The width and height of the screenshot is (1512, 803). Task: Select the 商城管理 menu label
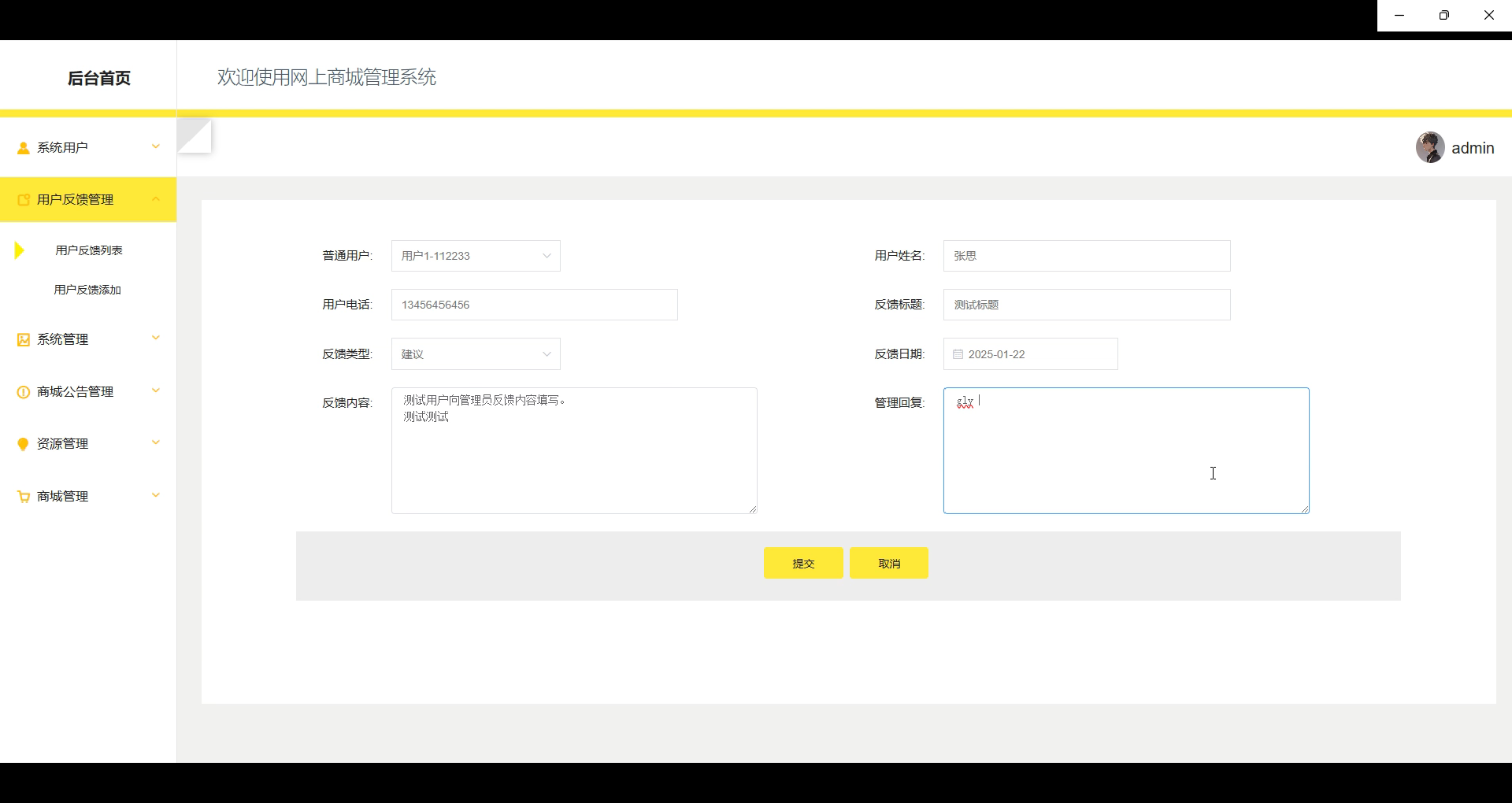(62, 497)
